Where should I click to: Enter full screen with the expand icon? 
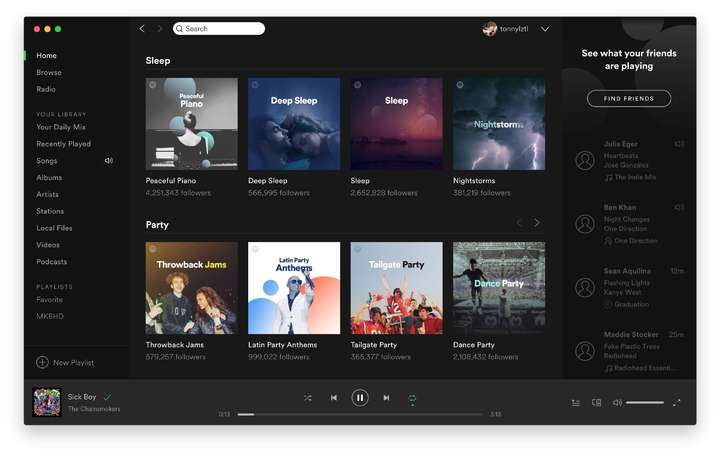point(676,403)
